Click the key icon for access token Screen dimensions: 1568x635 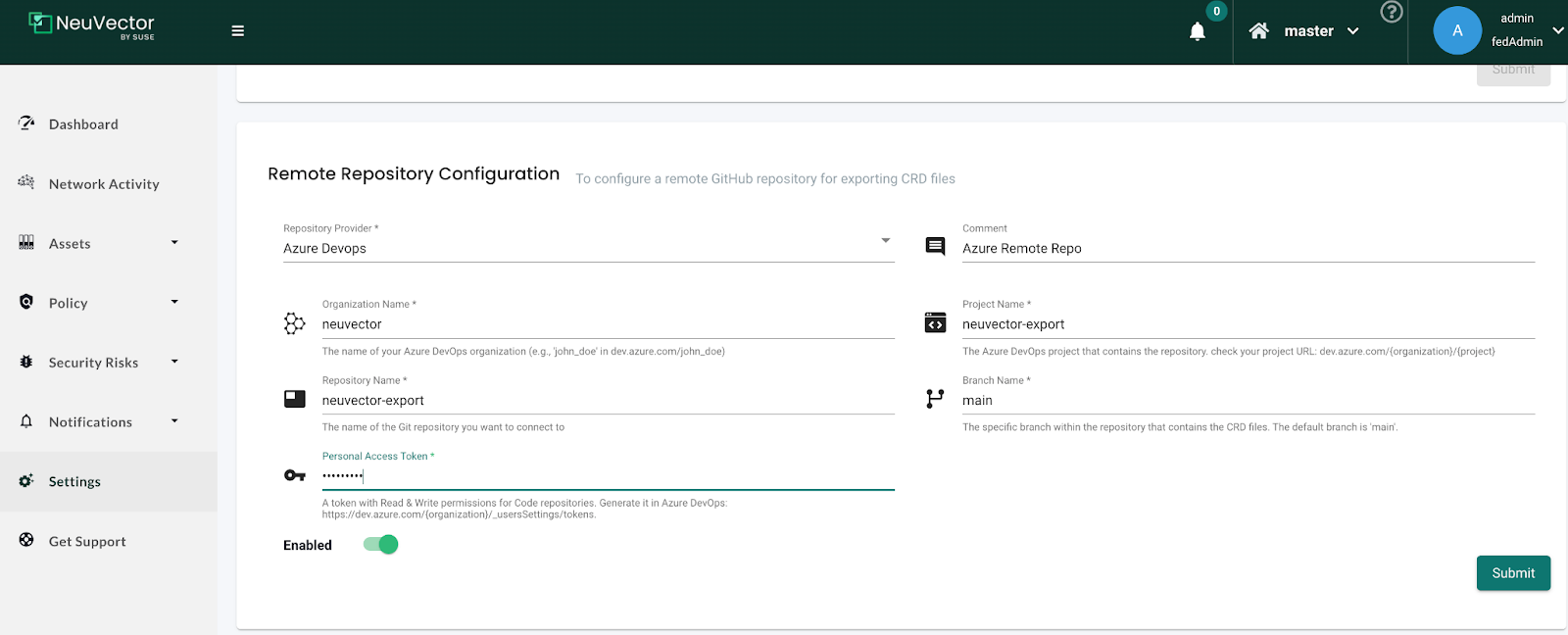tap(295, 475)
